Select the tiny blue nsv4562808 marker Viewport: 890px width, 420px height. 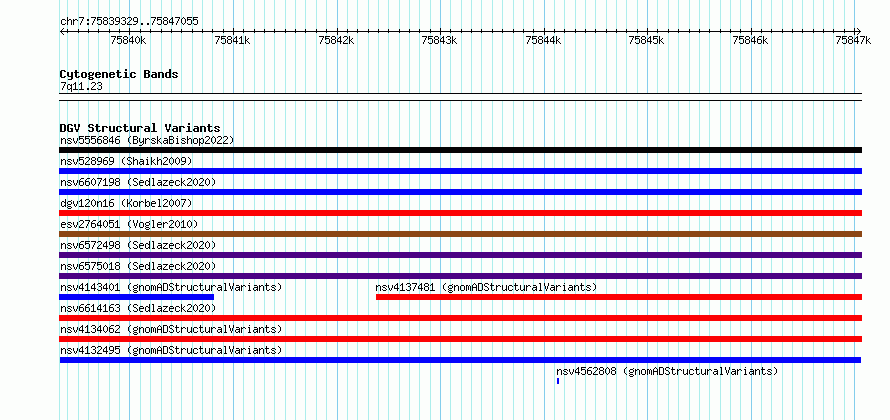pyautogui.click(x=558, y=381)
